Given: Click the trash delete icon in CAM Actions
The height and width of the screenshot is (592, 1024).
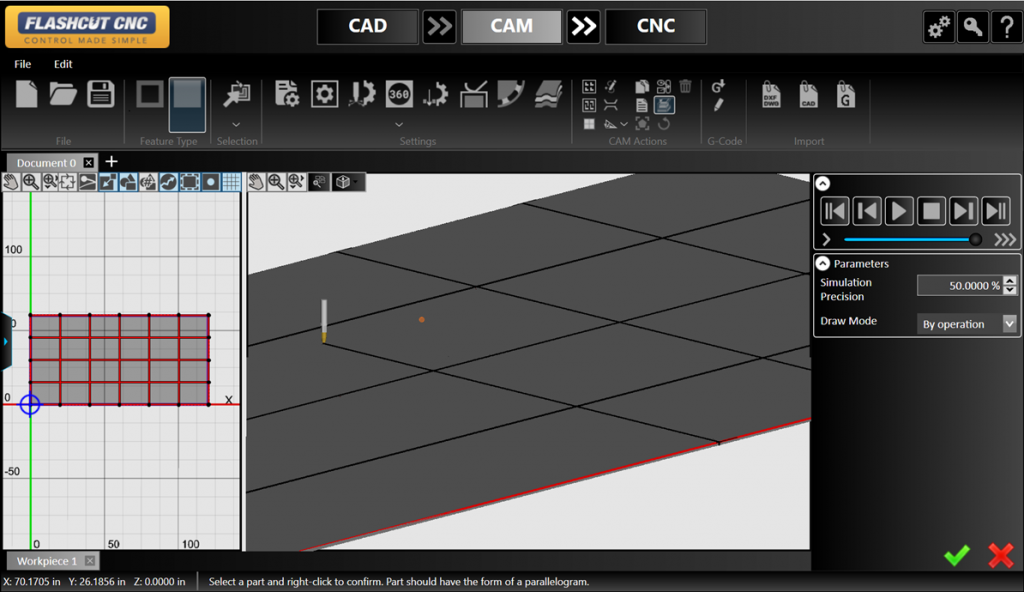Looking at the screenshot, I should [x=685, y=87].
